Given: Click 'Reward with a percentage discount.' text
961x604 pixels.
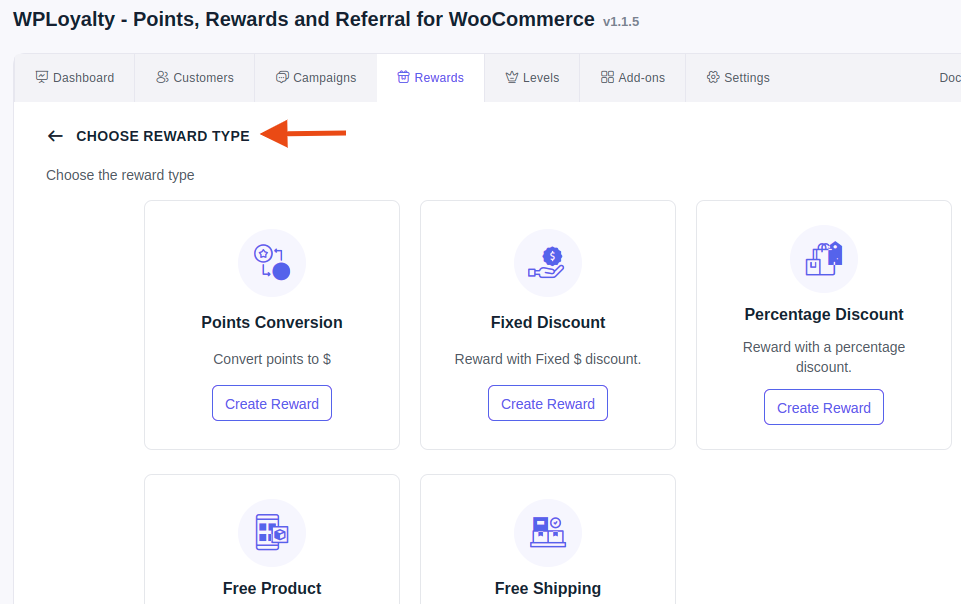Looking at the screenshot, I should 824,357.
